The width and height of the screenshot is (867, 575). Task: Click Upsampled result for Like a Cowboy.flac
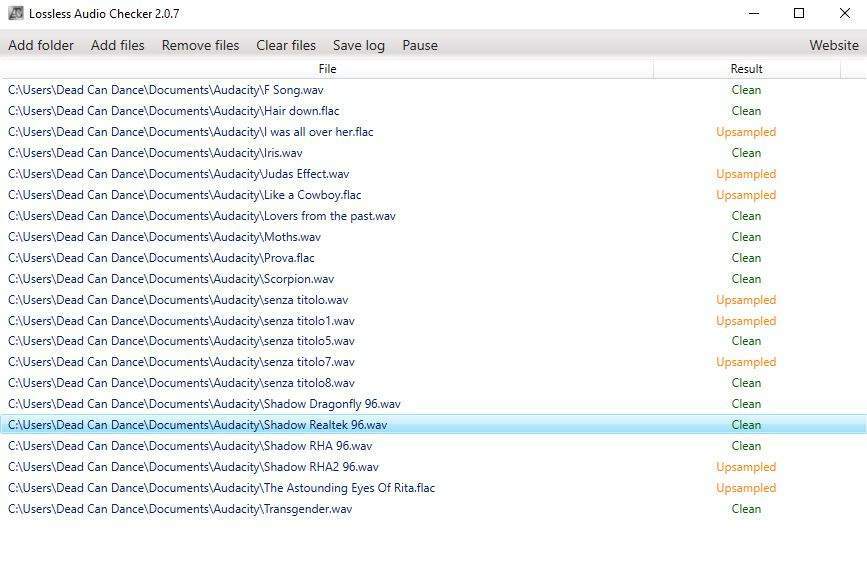pos(746,195)
